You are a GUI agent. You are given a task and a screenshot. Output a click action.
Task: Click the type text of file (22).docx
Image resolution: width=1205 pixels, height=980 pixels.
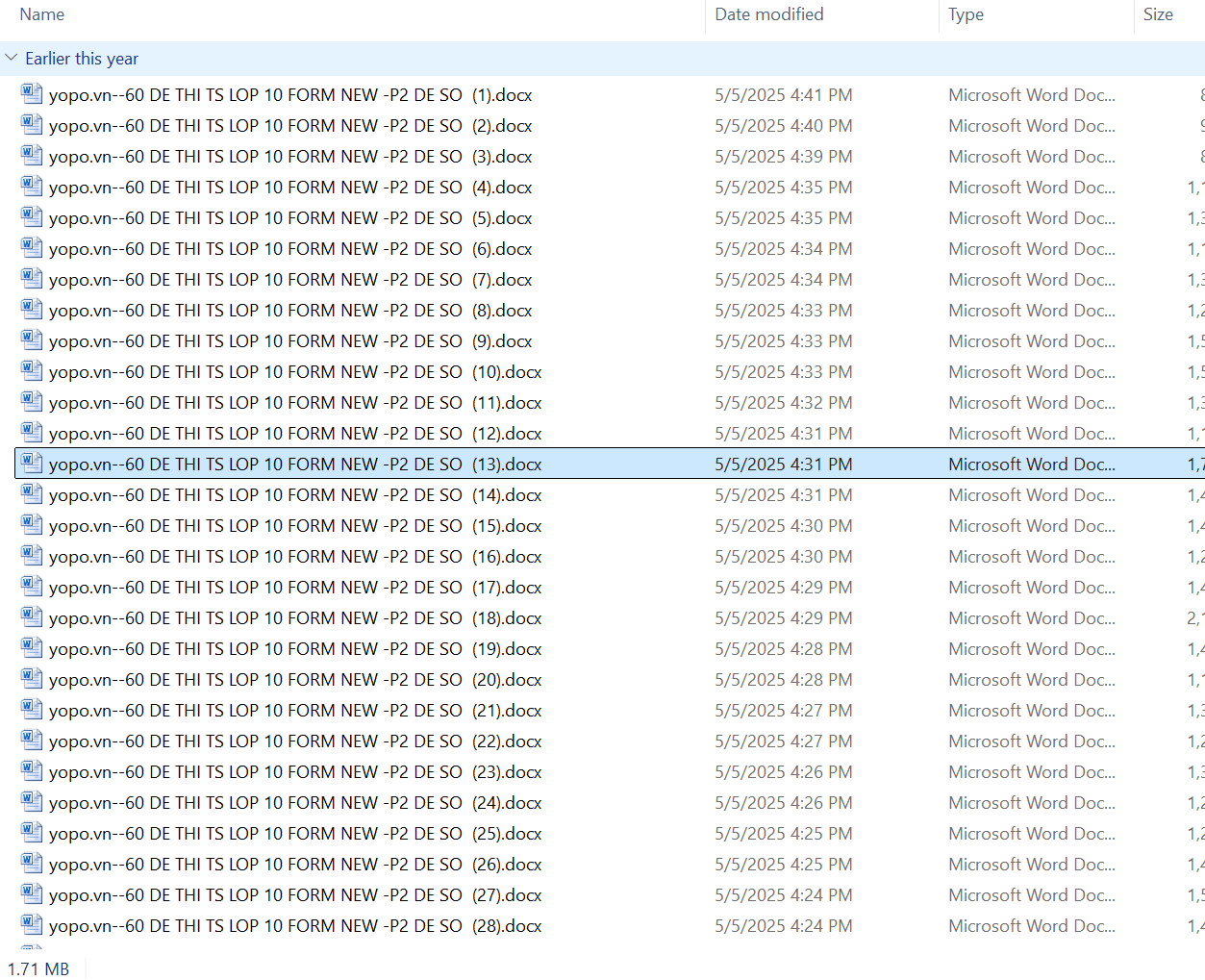(x=1031, y=741)
